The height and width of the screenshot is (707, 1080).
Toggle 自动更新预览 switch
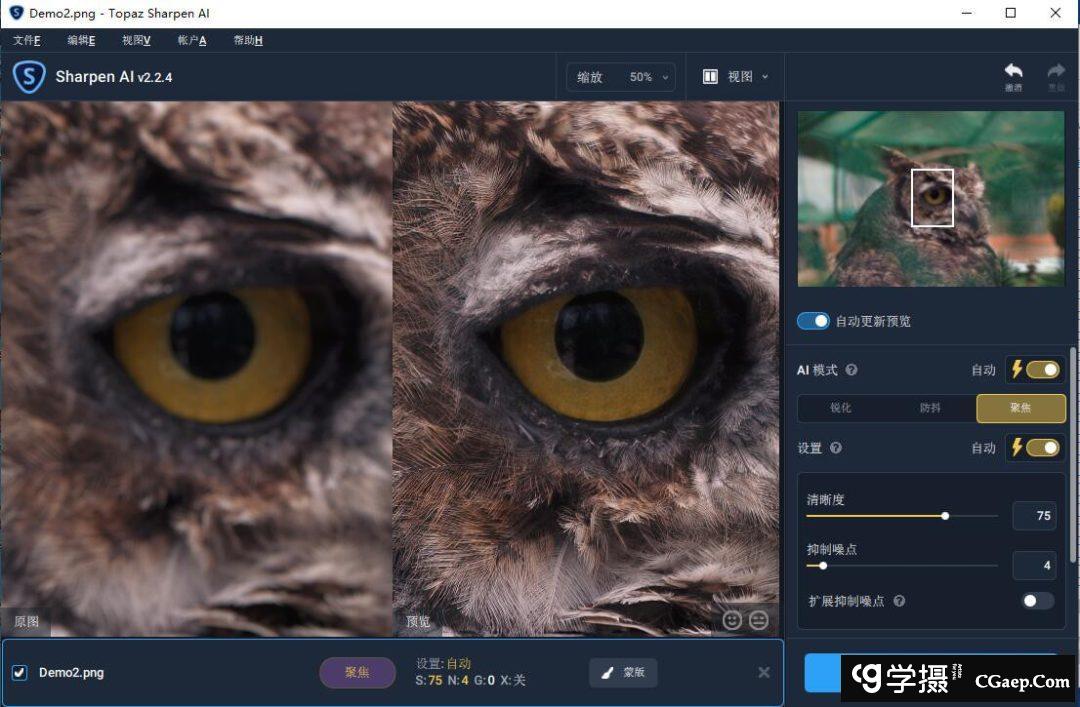[813, 321]
